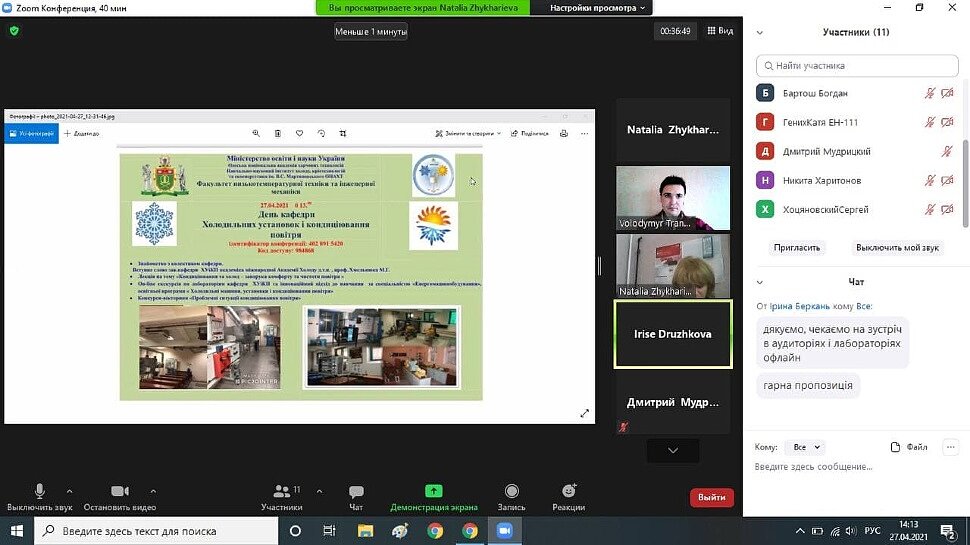Open Reactions (Реакции) in the Zoom toolbar
Image resolution: width=970 pixels, height=545 pixels.
(x=568, y=492)
